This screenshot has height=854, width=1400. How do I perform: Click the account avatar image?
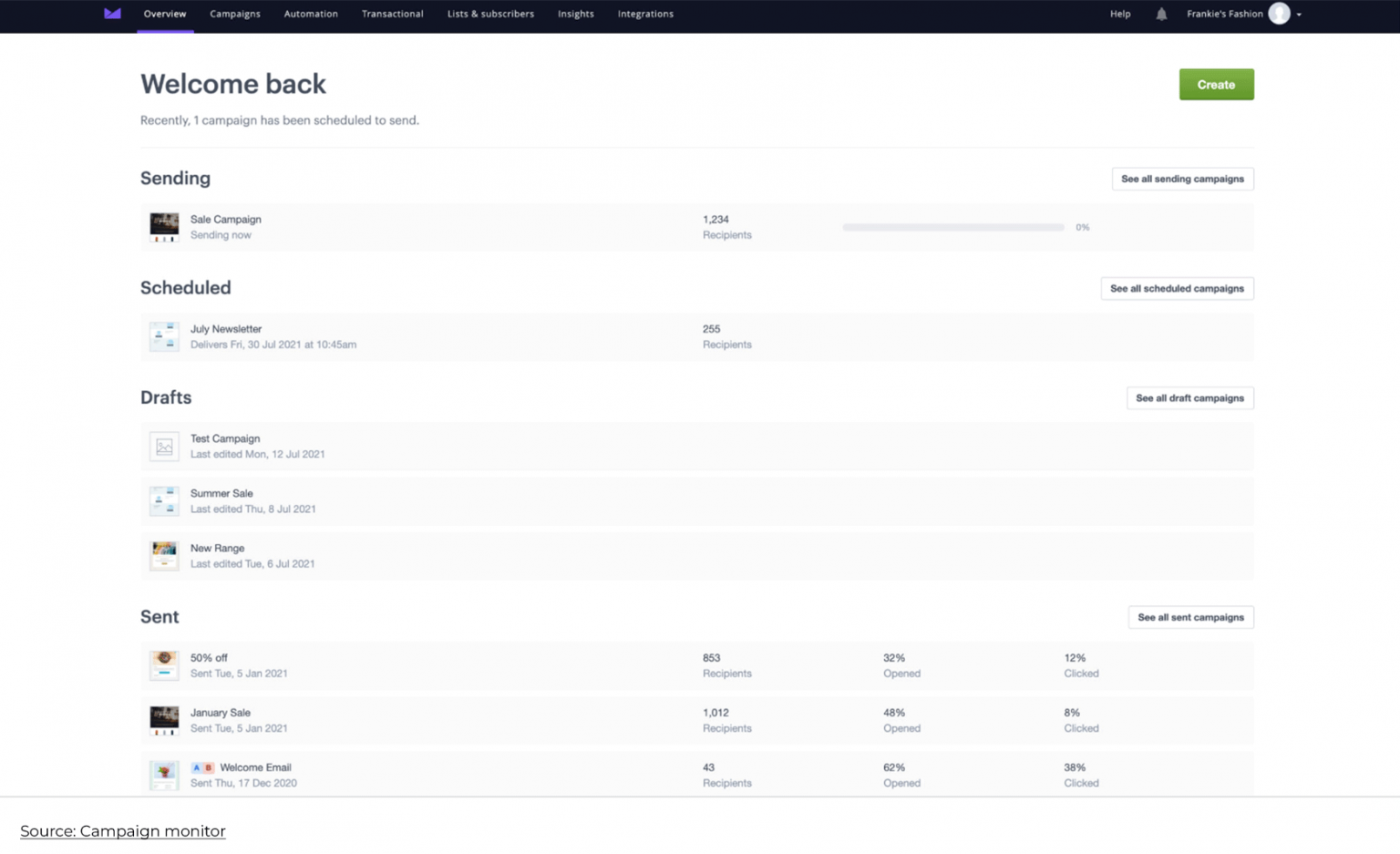1281,14
